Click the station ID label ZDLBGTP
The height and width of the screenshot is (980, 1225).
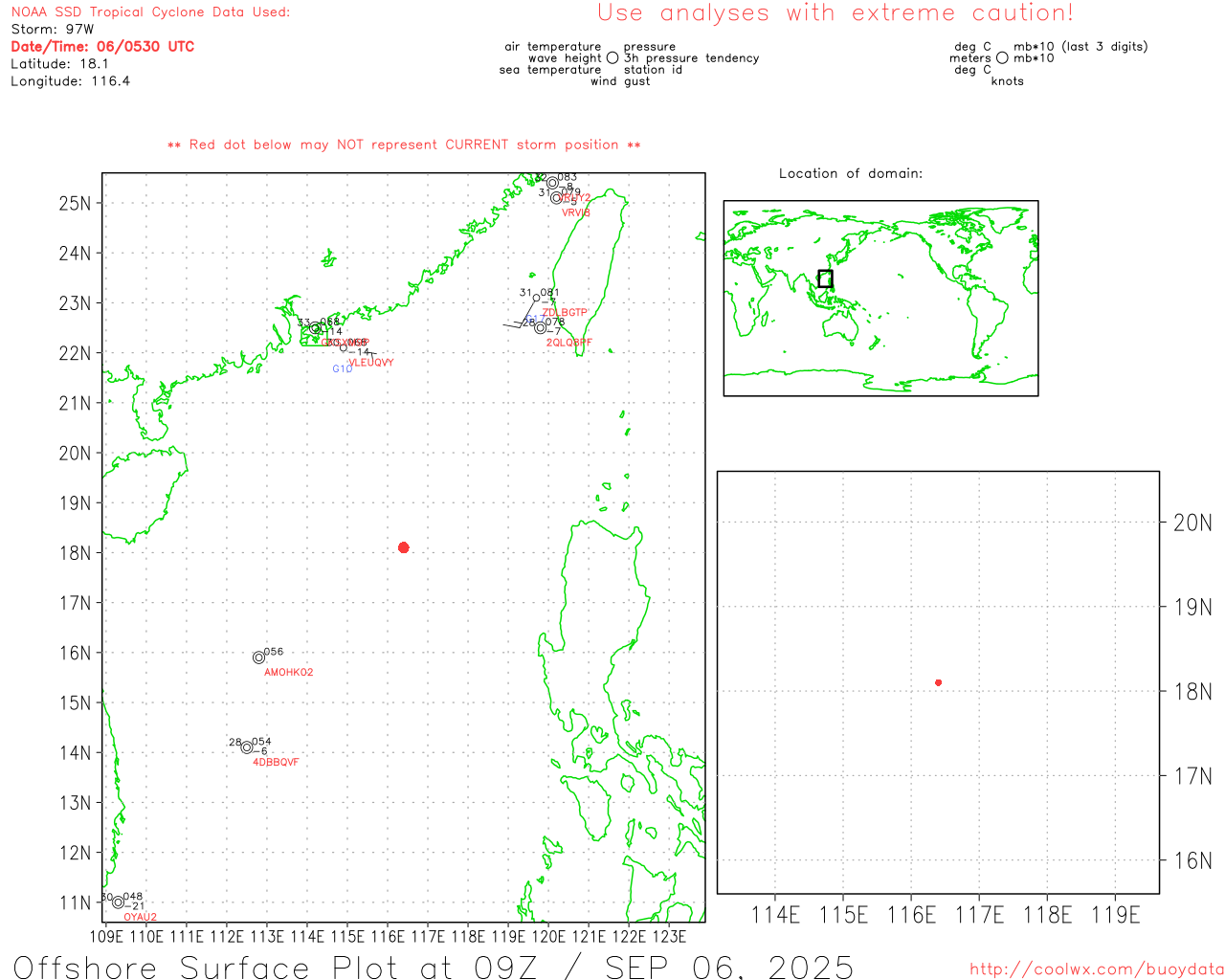pyautogui.click(x=566, y=313)
